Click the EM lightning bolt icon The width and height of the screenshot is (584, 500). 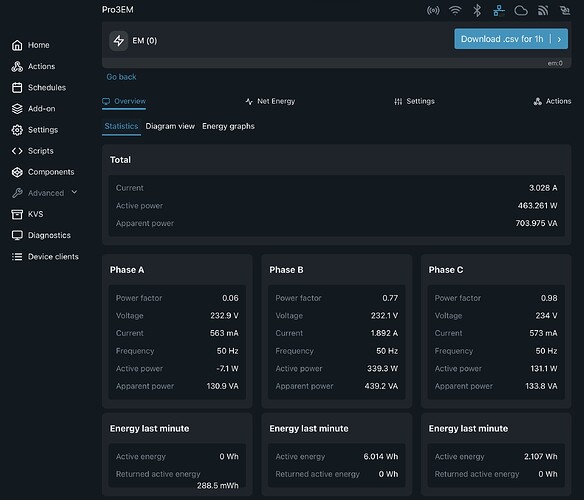point(119,41)
